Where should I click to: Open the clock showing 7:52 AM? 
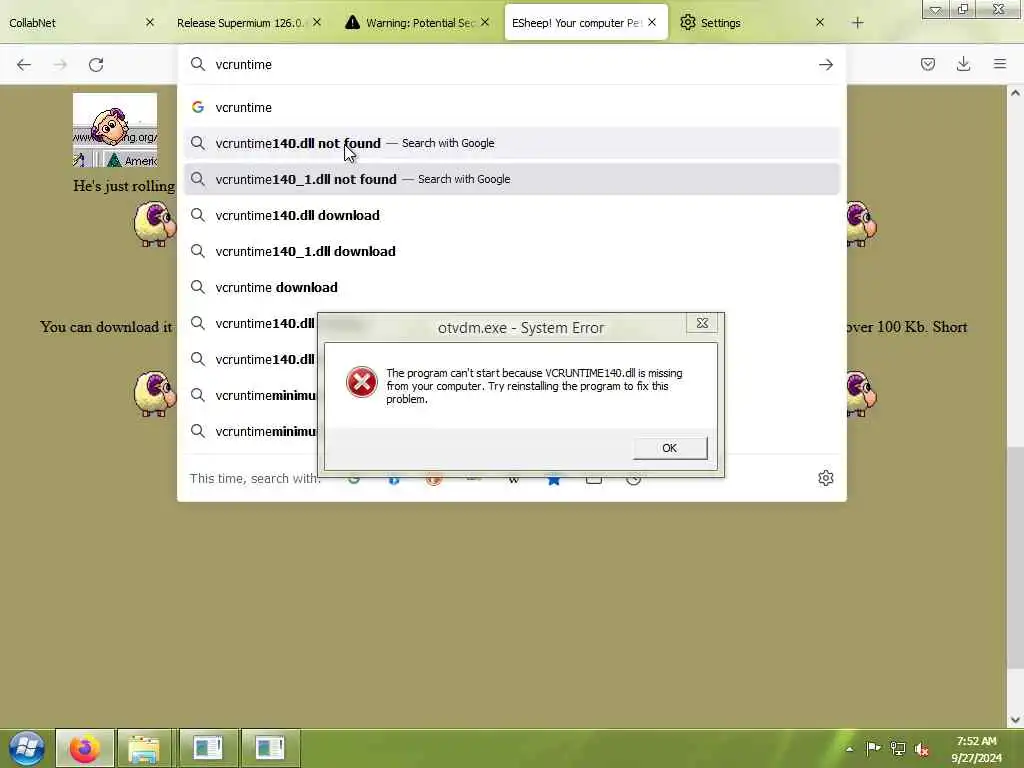[976, 749]
